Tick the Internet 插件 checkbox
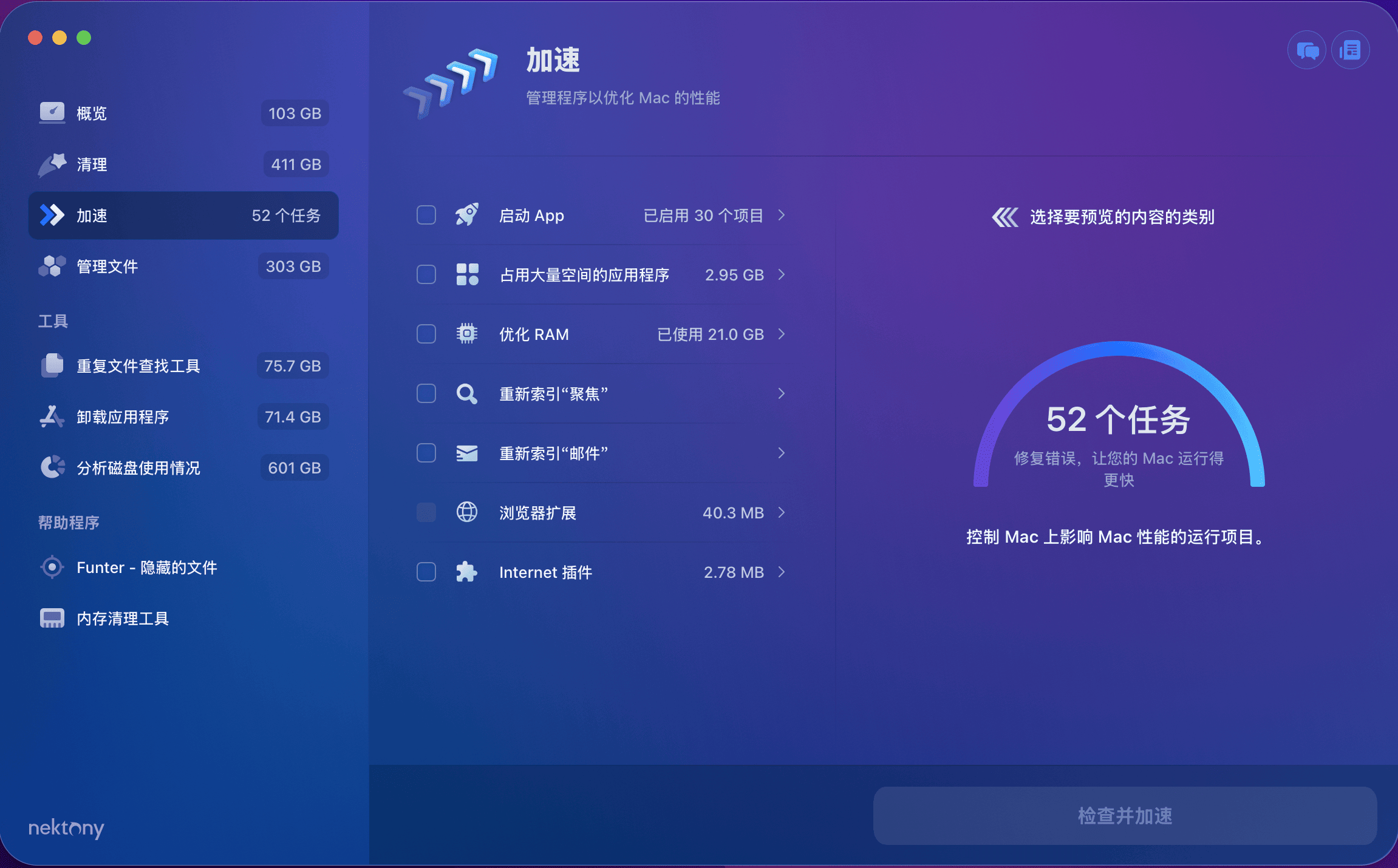Screen dimensions: 1398x868 (x=426, y=572)
